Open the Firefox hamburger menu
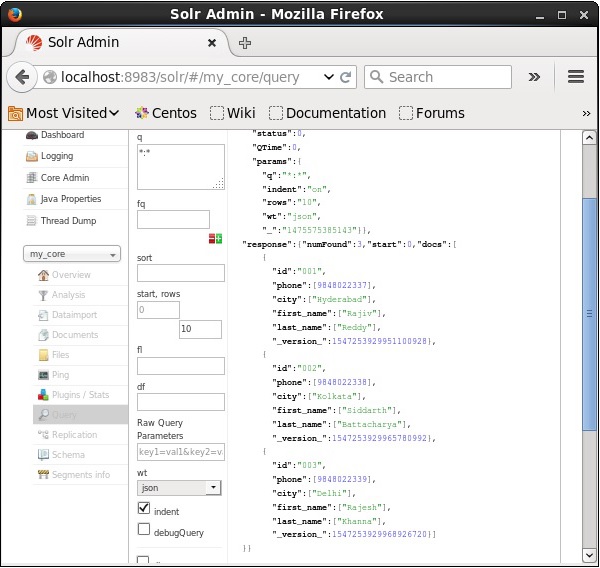The image size is (600, 568). tap(575, 77)
